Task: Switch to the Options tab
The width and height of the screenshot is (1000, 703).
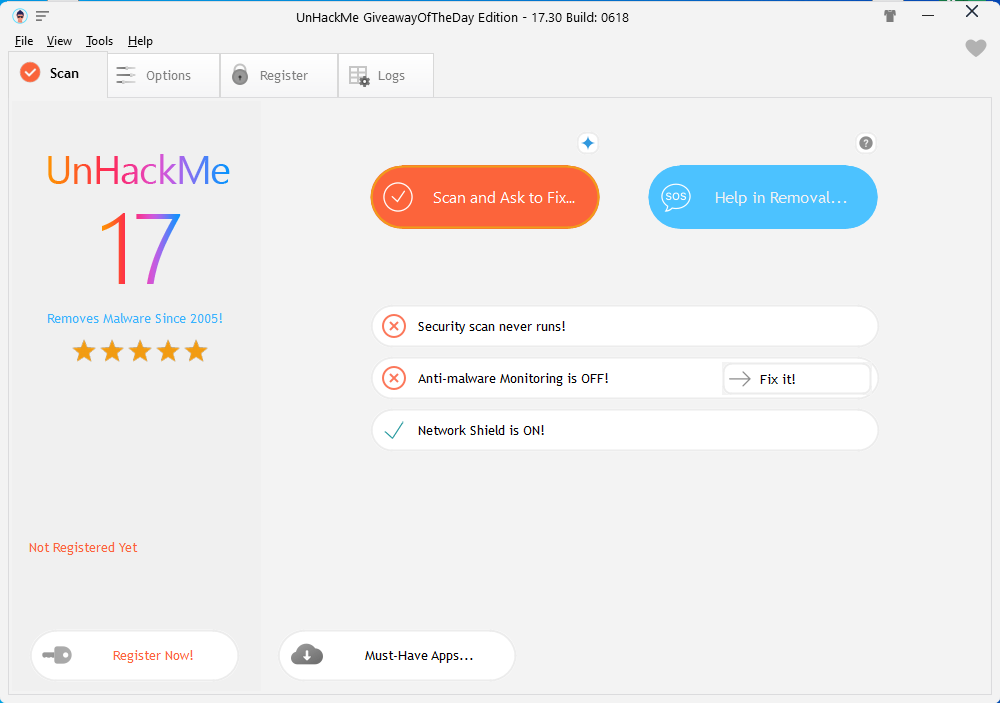Action: point(164,75)
